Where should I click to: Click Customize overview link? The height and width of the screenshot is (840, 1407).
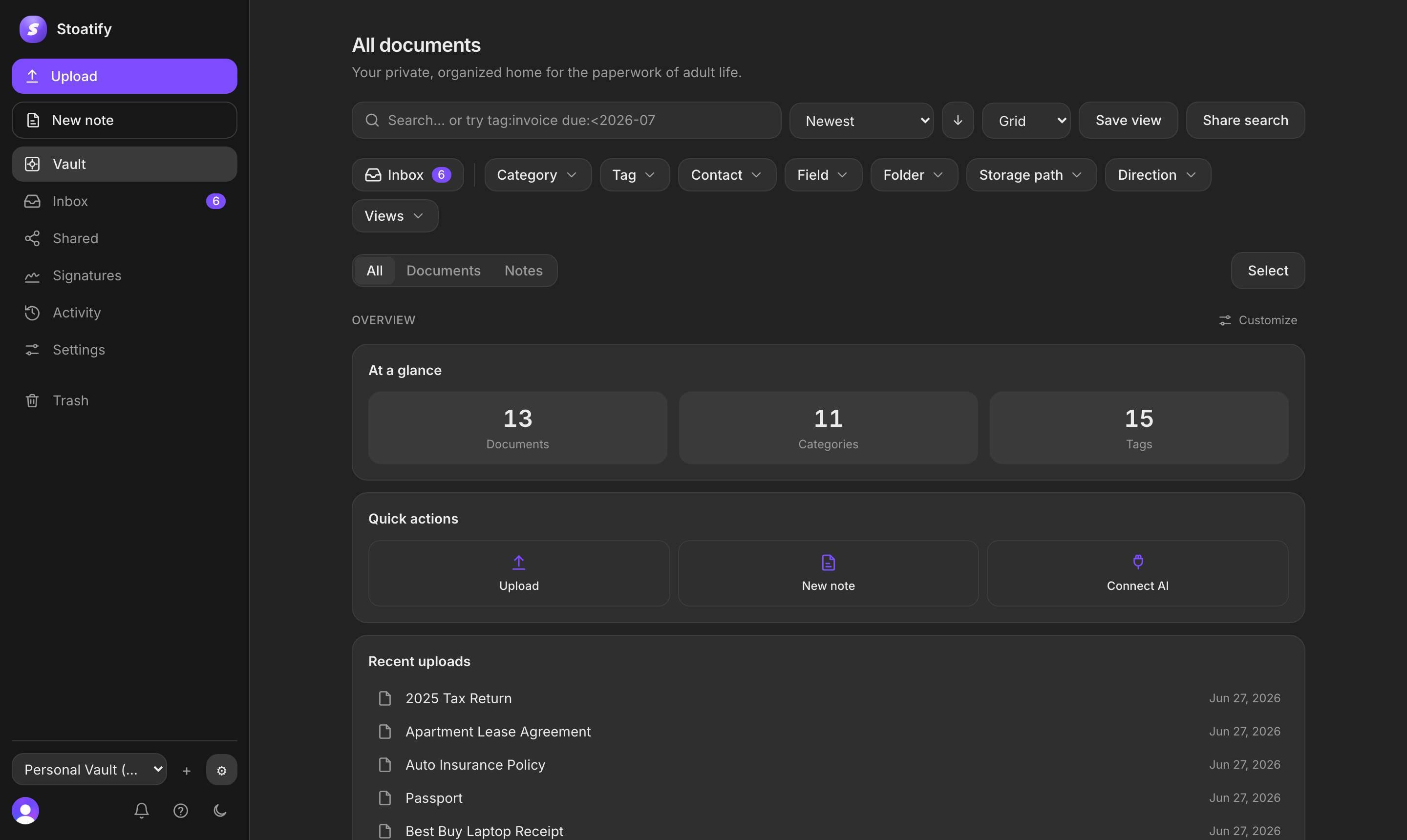click(1258, 320)
